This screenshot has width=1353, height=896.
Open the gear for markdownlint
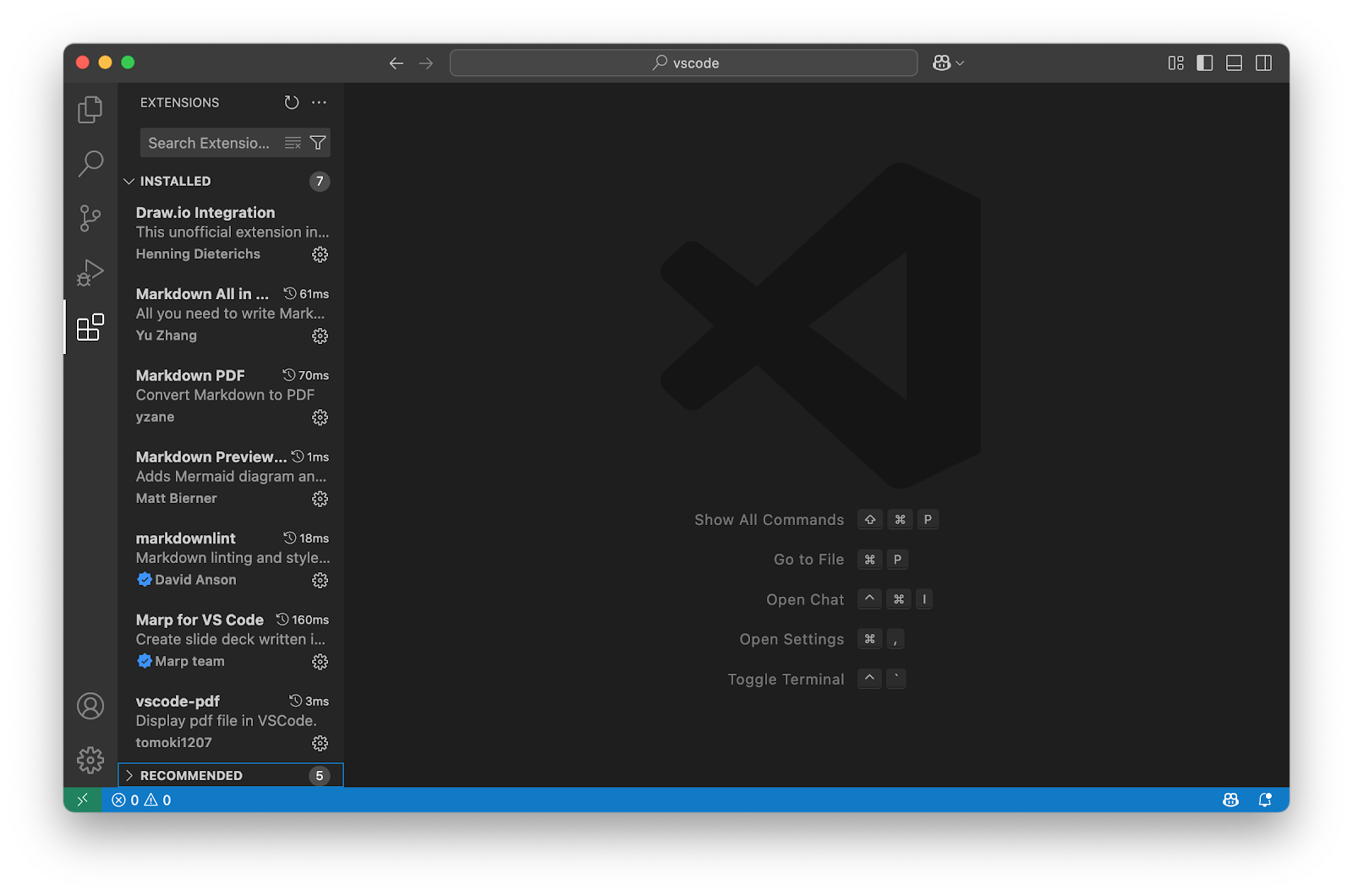click(320, 580)
